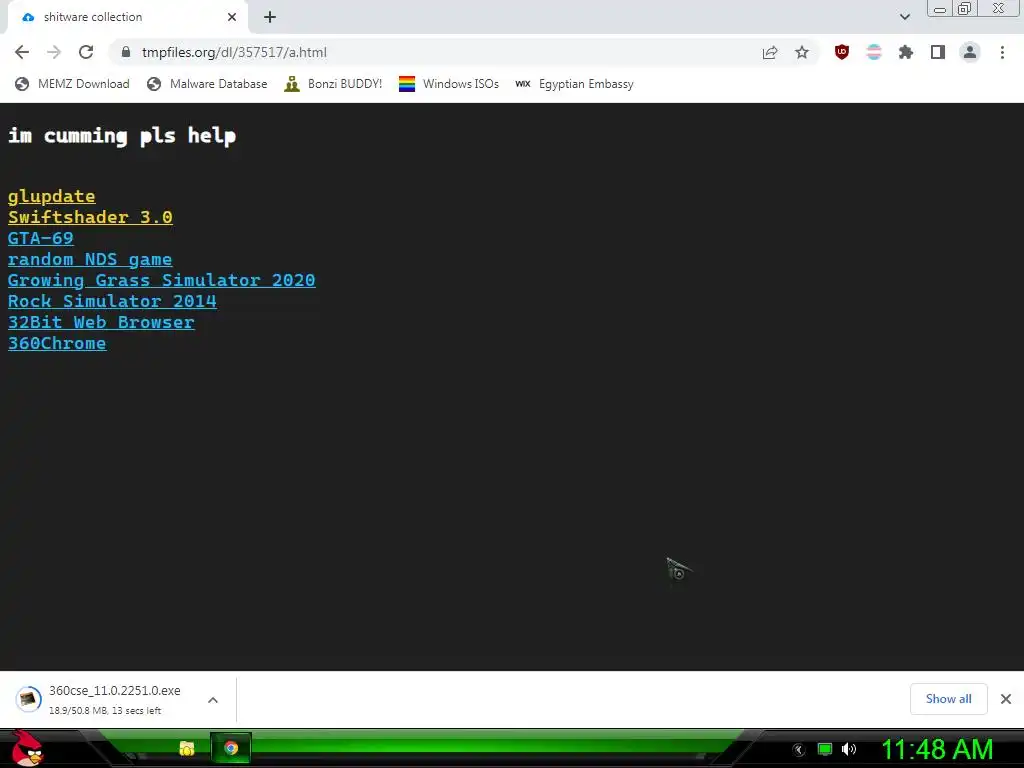
Task: Click the 360Chrome link
Action: (57, 343)
